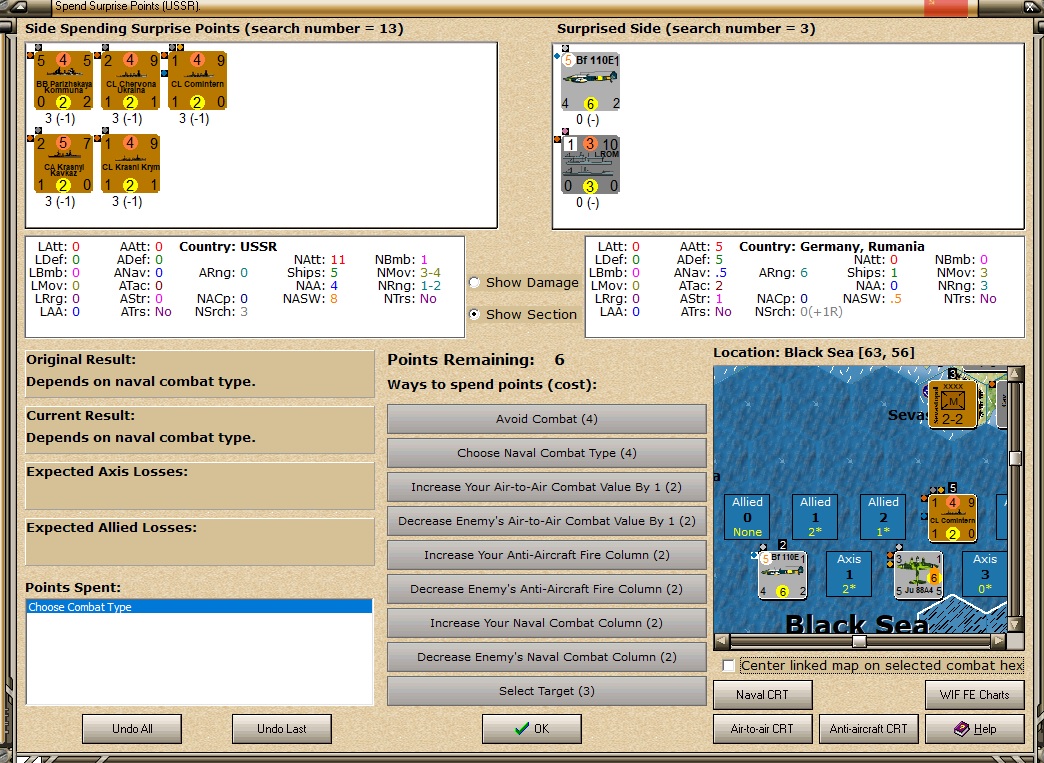1044x763 pixels.
Task: Click Choose Naval Combat Type (4)
Action: (x=547, y=453)
